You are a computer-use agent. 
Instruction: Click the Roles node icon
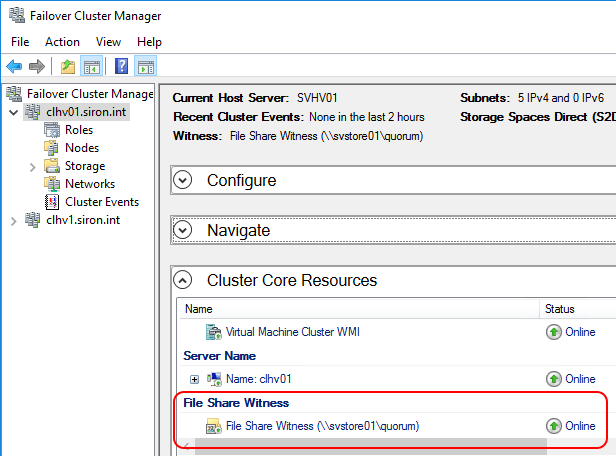[x=52, y=130]
